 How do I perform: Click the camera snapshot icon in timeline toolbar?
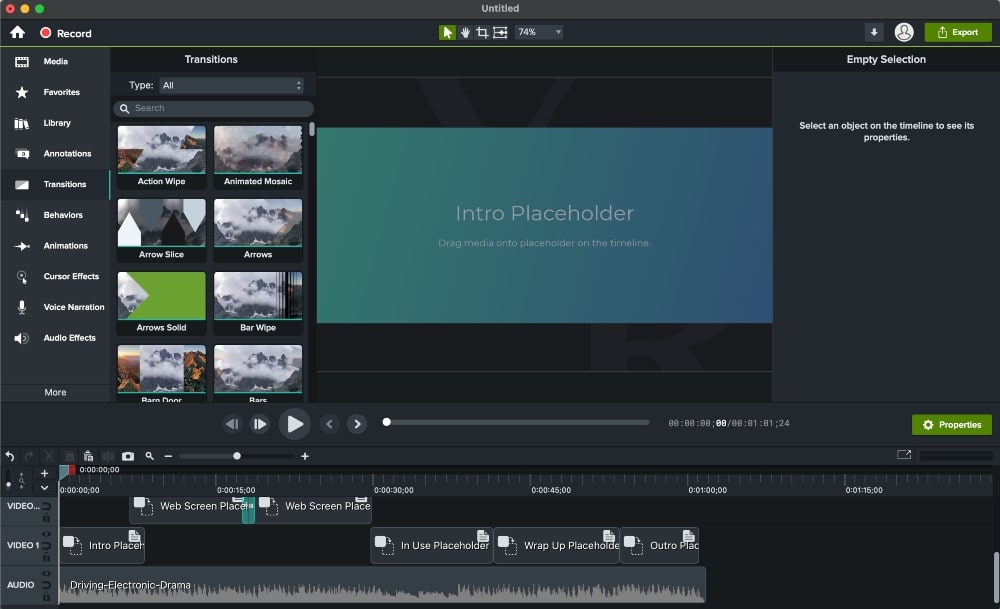(x=128, y=456)
